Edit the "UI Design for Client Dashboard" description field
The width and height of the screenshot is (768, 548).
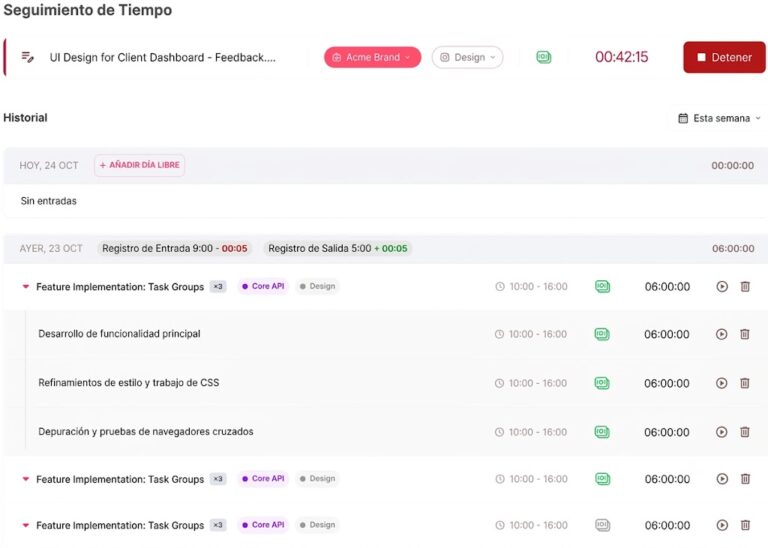point(163,57)
